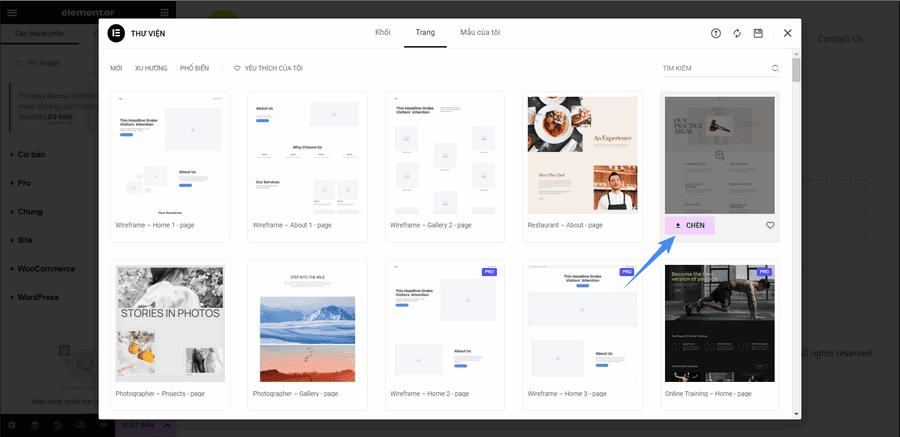Filter templates by Xu hướng
The height and width of the screenshot is (437, 900).
151,68
